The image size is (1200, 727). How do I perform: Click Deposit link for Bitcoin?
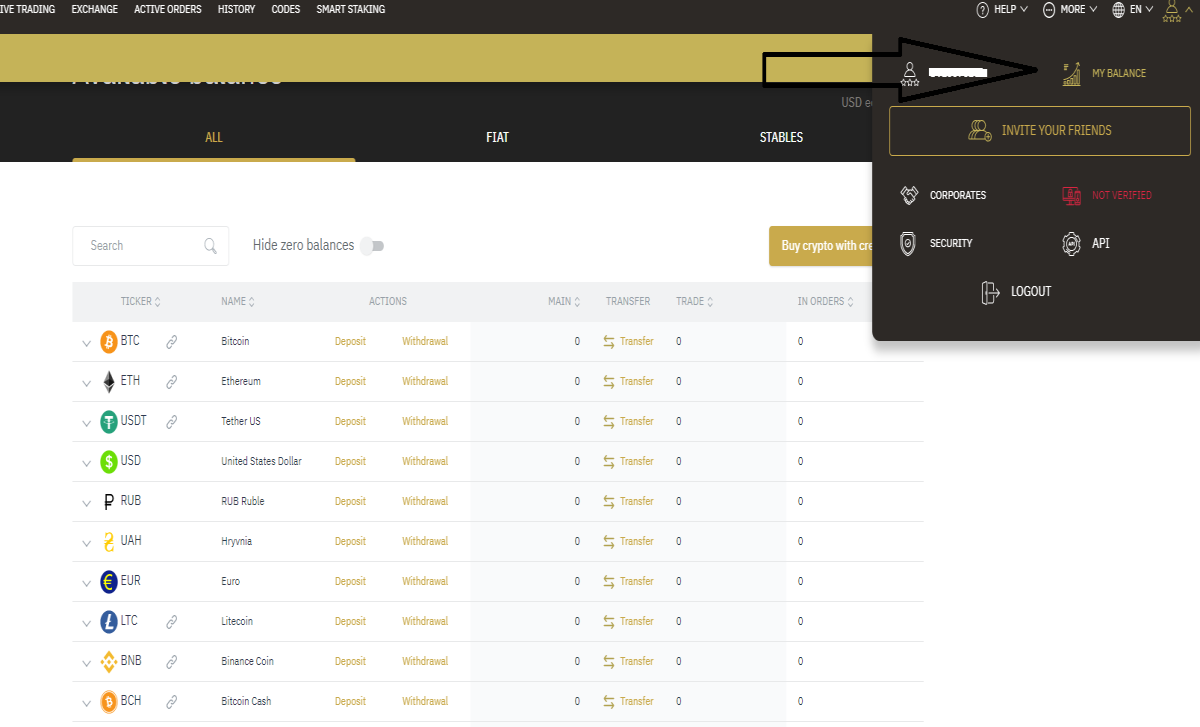tap(350, 342)
